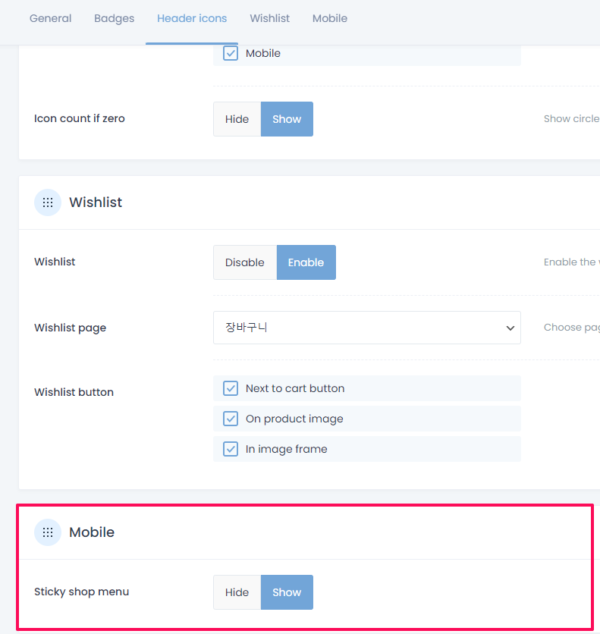
Task: Toggle On product image checkbox
Action: [230, 418]
